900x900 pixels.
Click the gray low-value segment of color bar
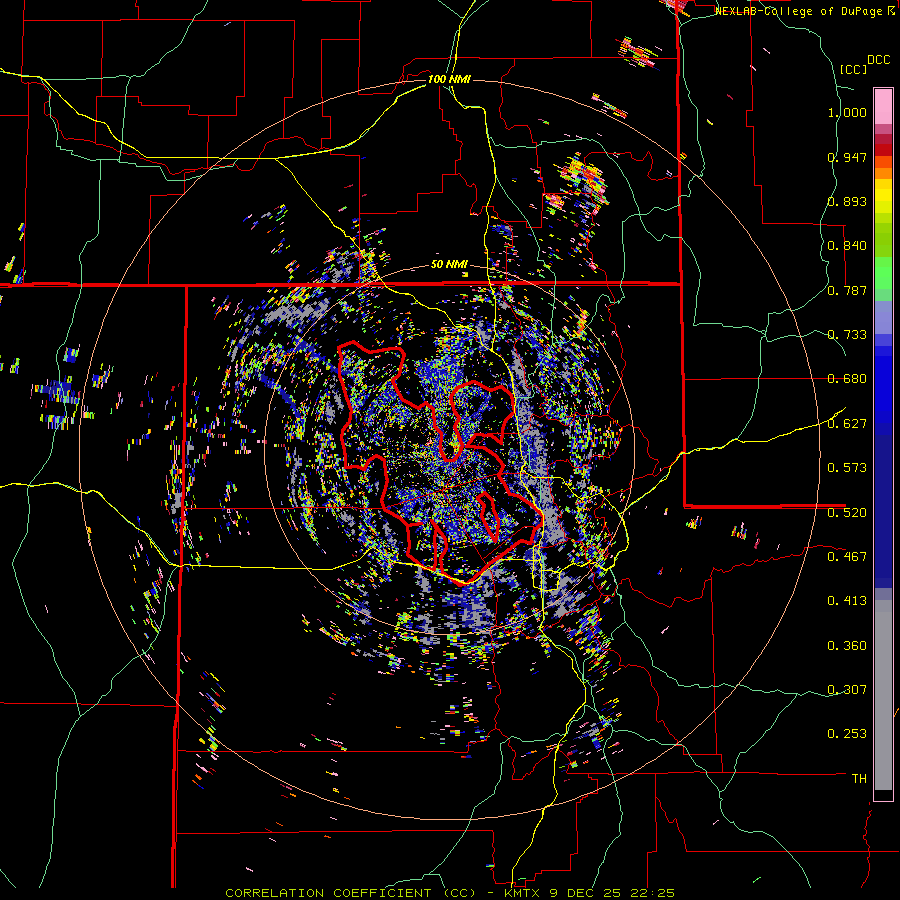pos(883,695)
